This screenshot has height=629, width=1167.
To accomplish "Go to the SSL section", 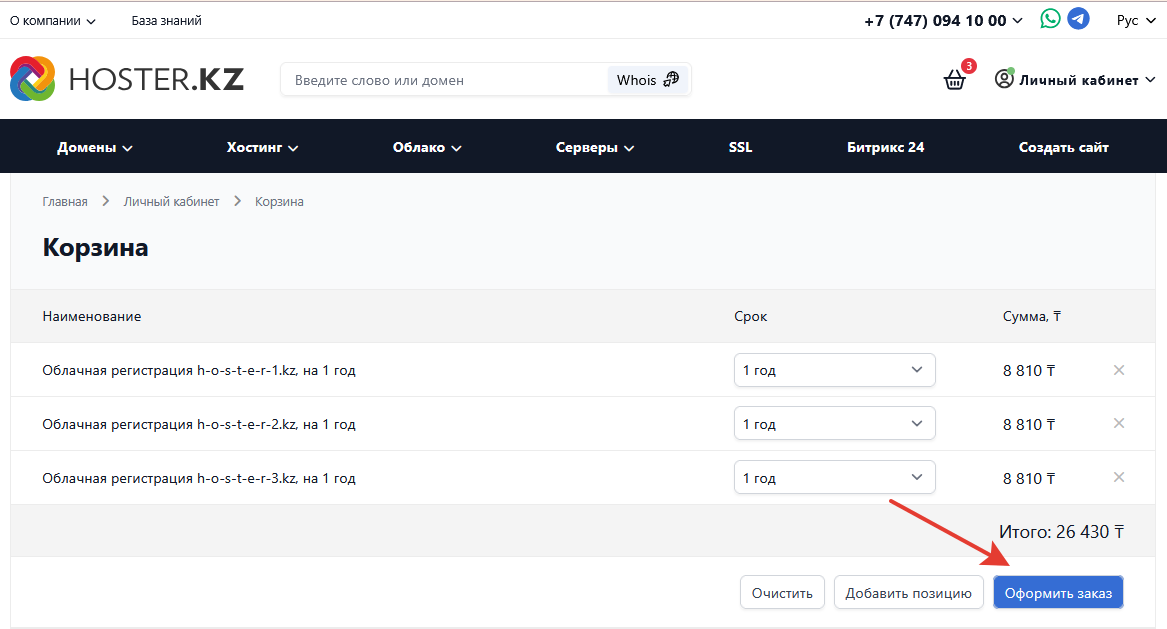I will [740, 147].
